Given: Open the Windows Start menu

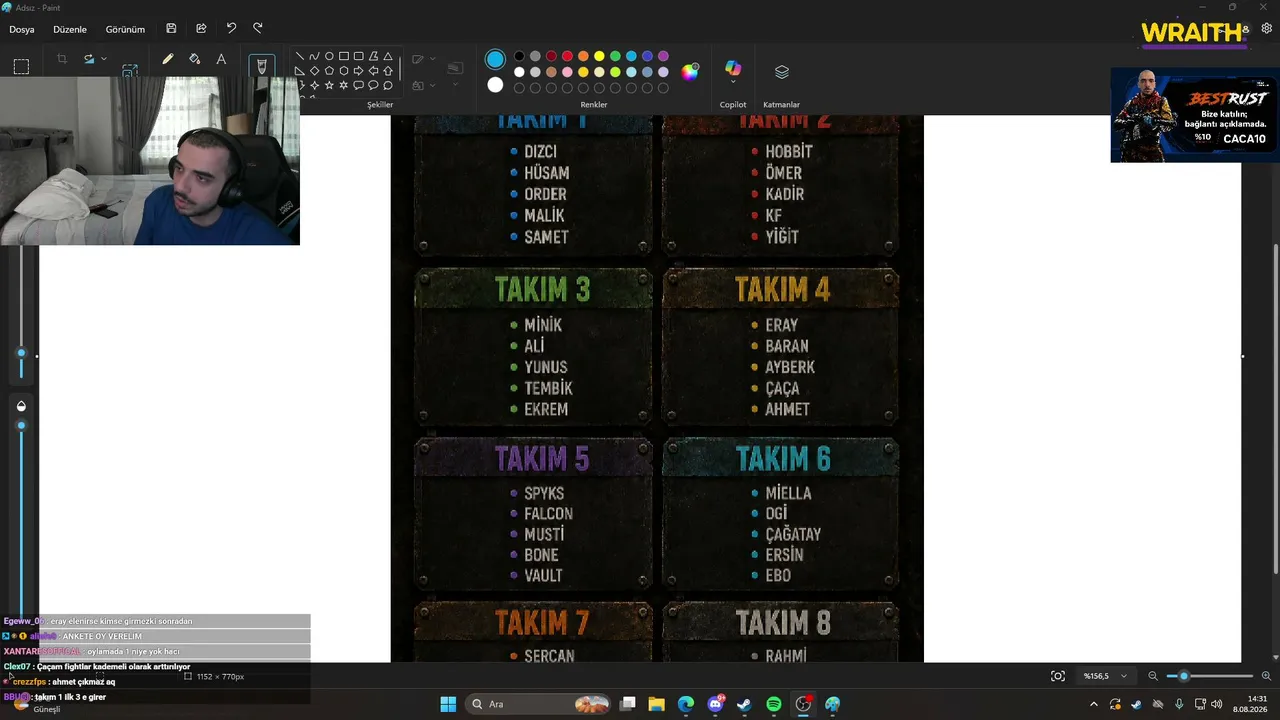Looking at the screenshot, I should 448,704.
